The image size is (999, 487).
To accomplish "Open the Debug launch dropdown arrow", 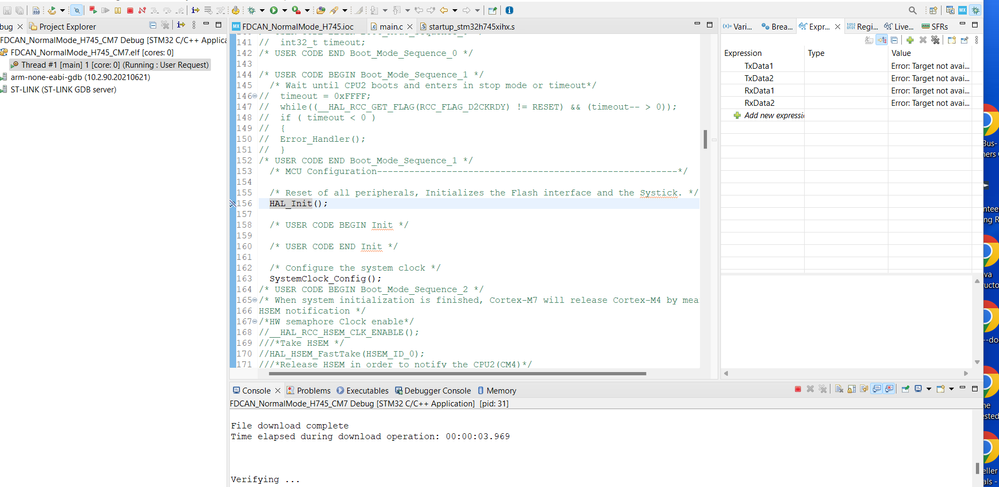I will coord(262,10).
